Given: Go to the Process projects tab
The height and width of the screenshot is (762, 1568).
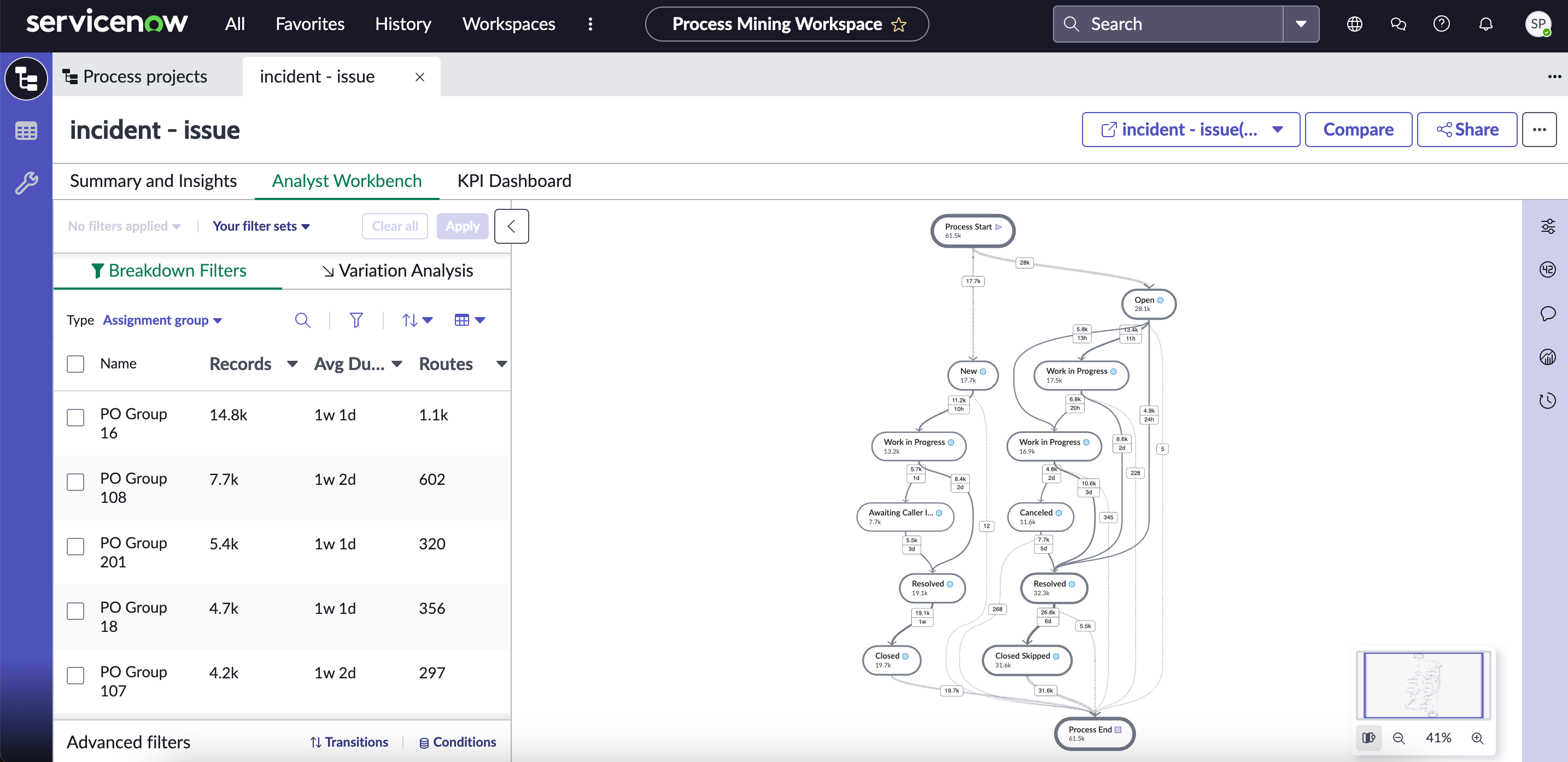Looking at the screenshot, I should click(x=136, y=77).
